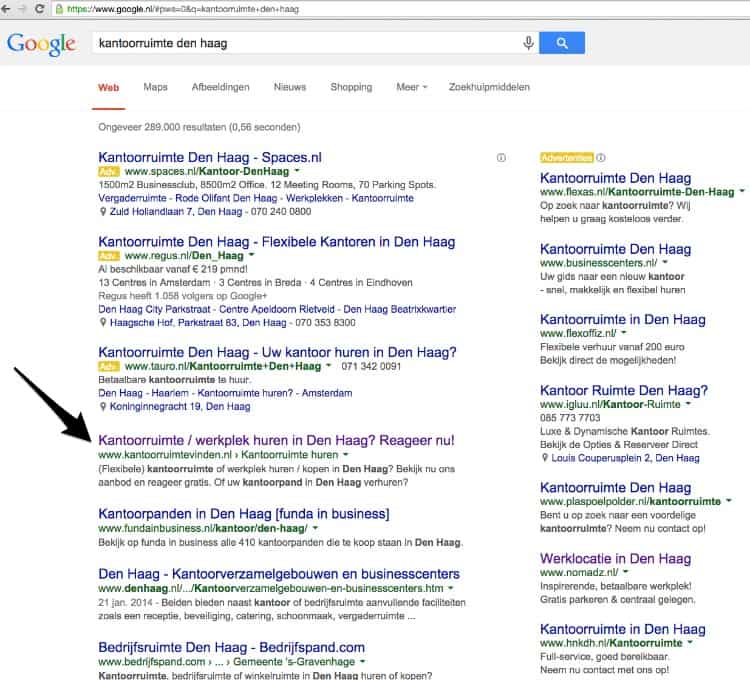This screenshot has width=750, height=680.
Task: Open flexas.nl Kantoorruimte Den Haag sidebar ad
Action: [616, 178]
